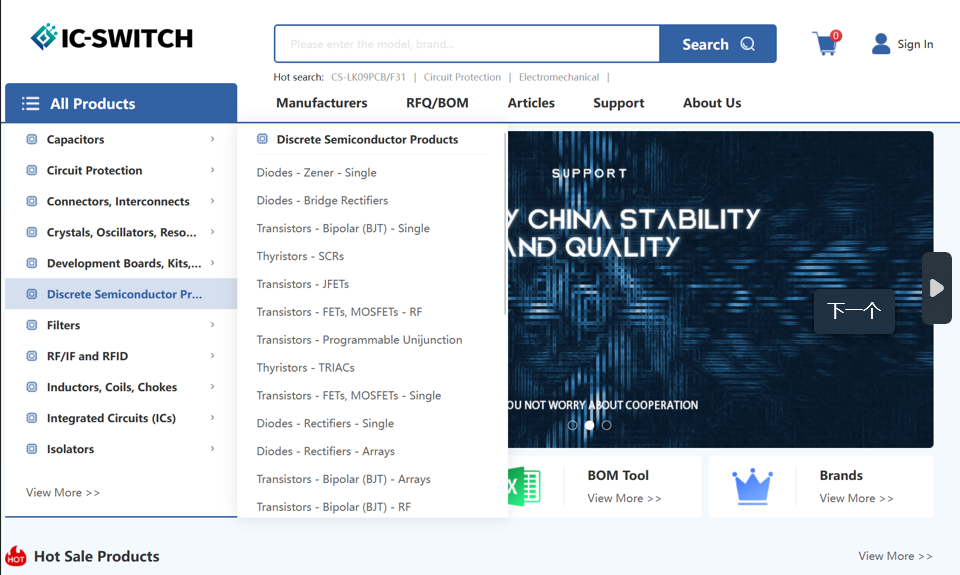
Task: Click the chip icon beside Capacitors
Action: [32, 140]
